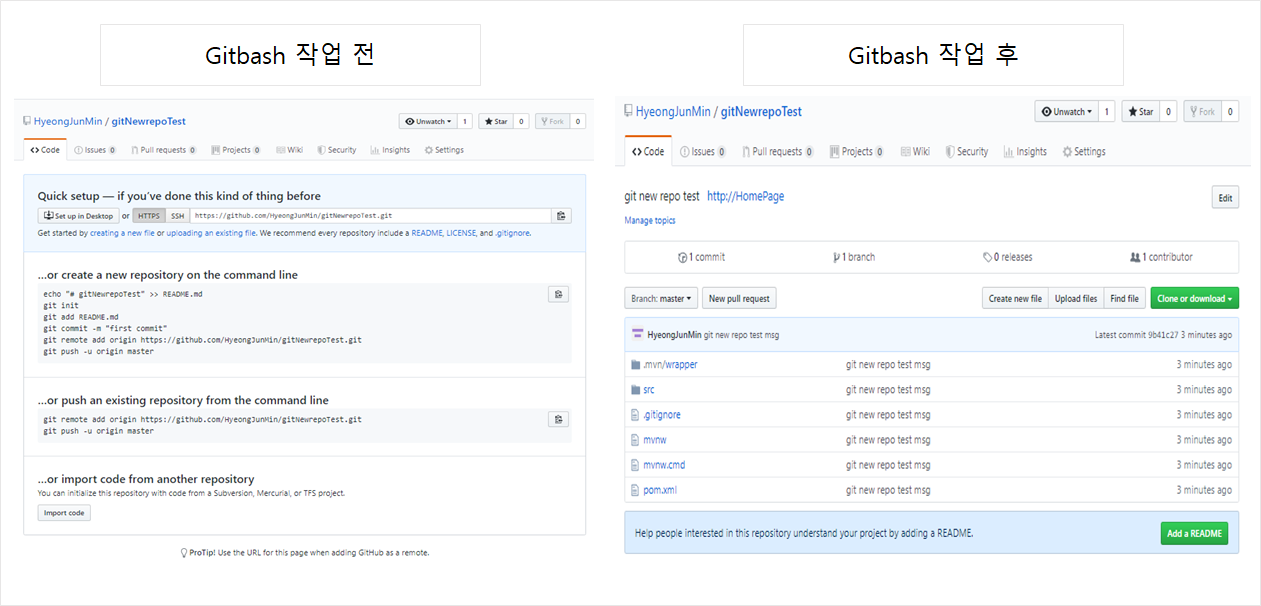The image size is (1261, 606).
Task: Click HyeongJunMin commit author name
Action: click(675, 335)
